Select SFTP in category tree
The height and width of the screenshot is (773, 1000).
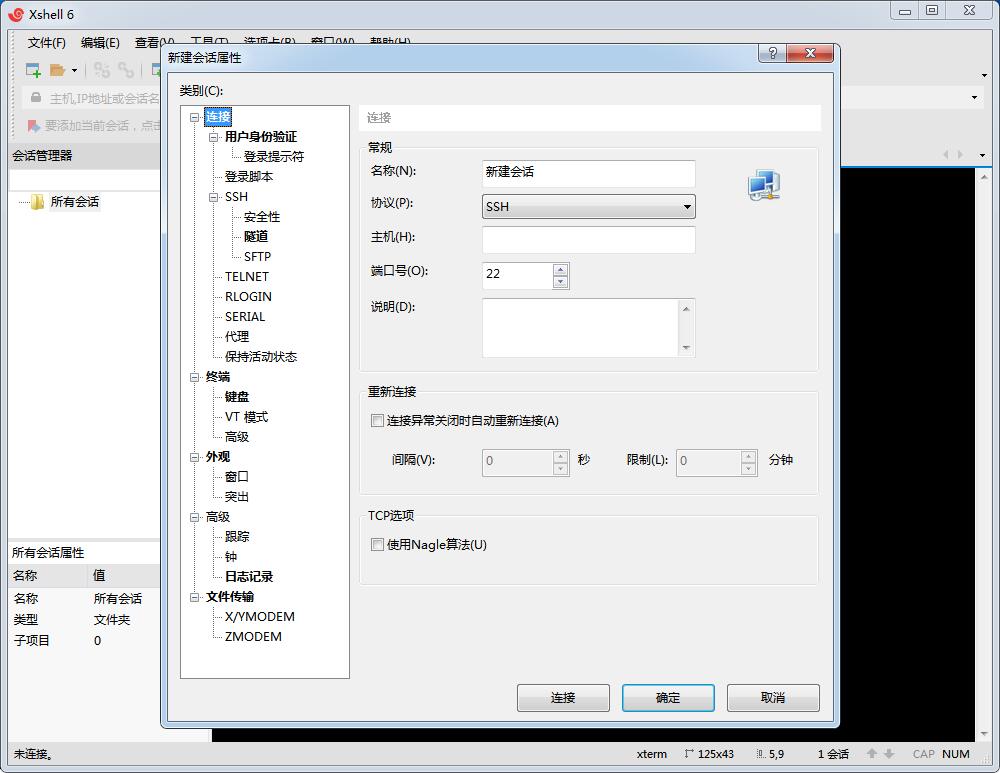(x=257, y=256)
